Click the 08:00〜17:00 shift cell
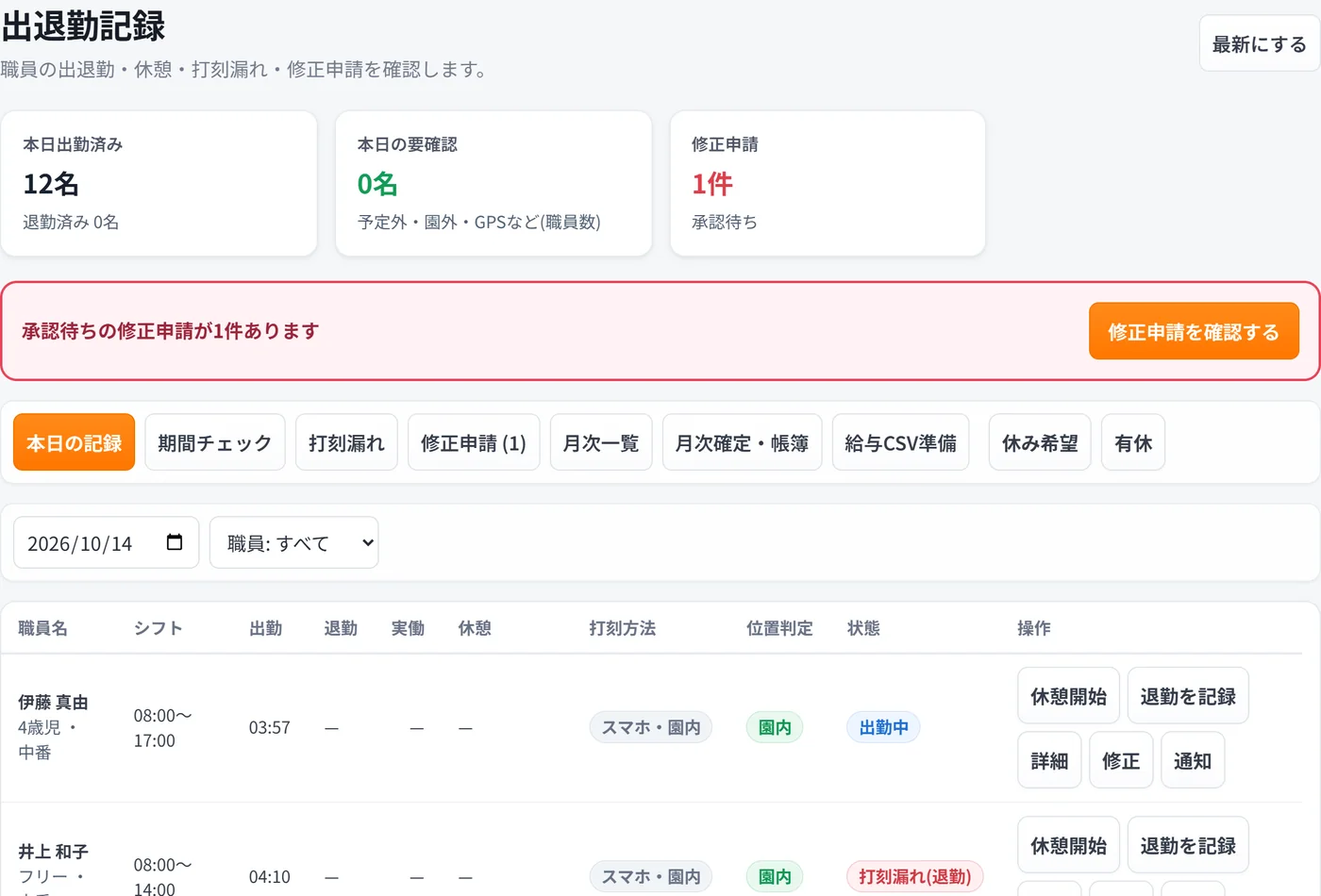1321x896 pixels. [162, 727]
